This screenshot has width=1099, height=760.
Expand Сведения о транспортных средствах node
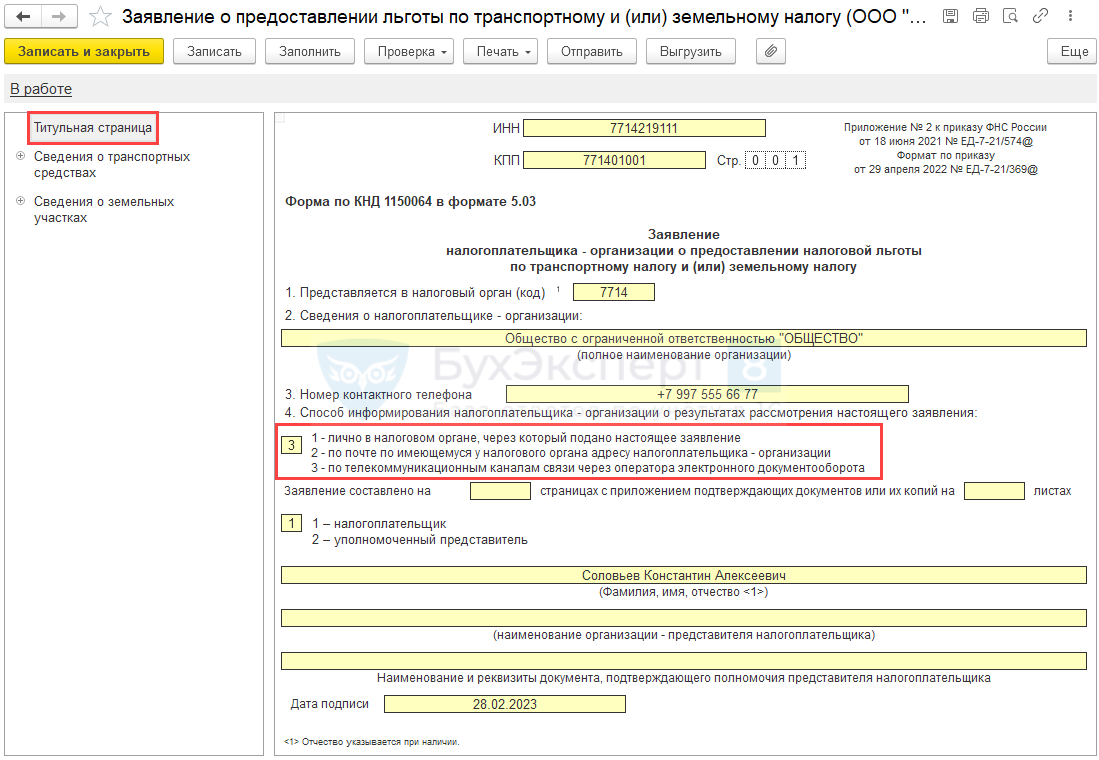point(20,157)
